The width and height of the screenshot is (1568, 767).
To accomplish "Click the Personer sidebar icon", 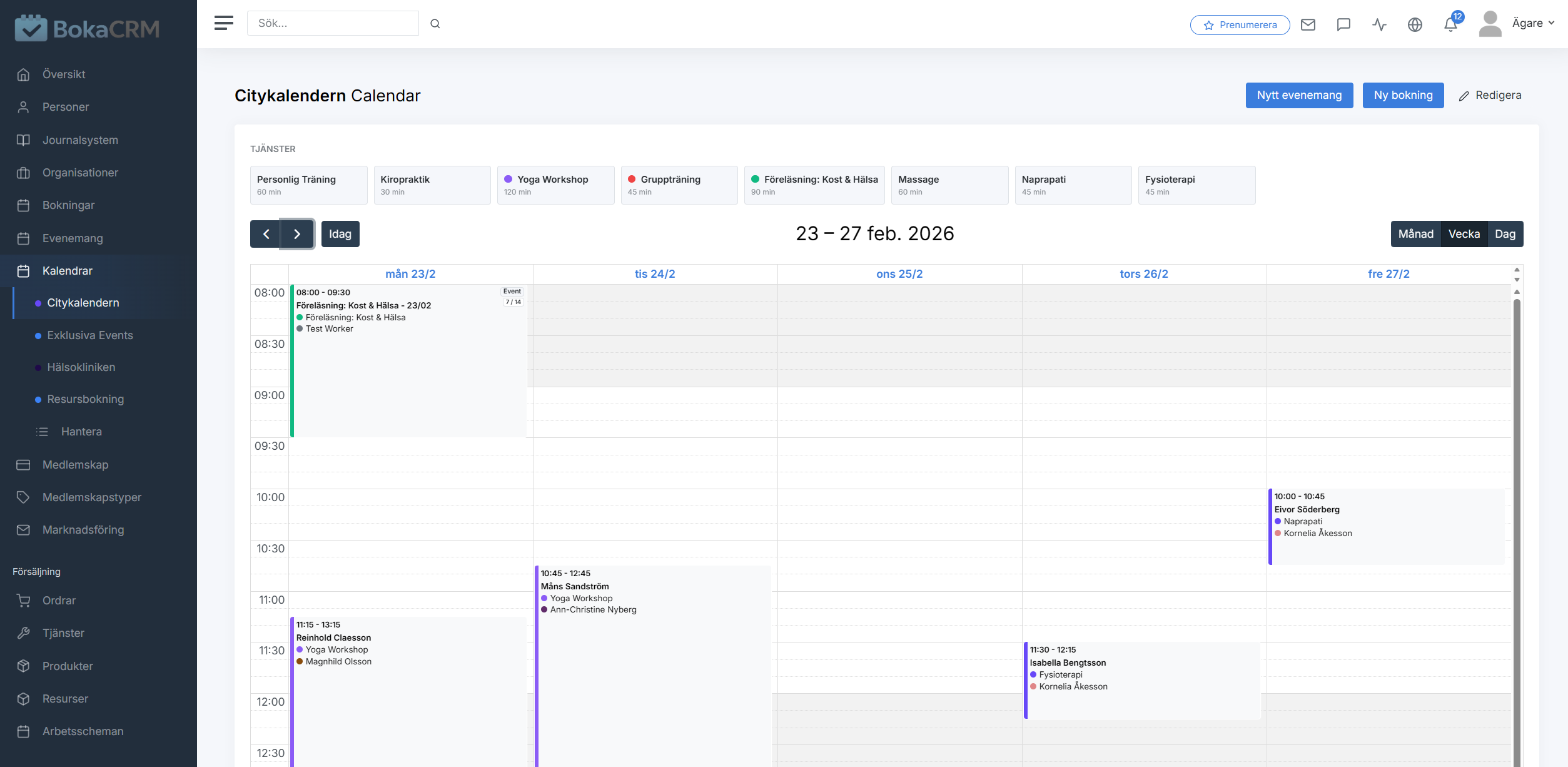I will pyautogui.click(x=23, y=106).
